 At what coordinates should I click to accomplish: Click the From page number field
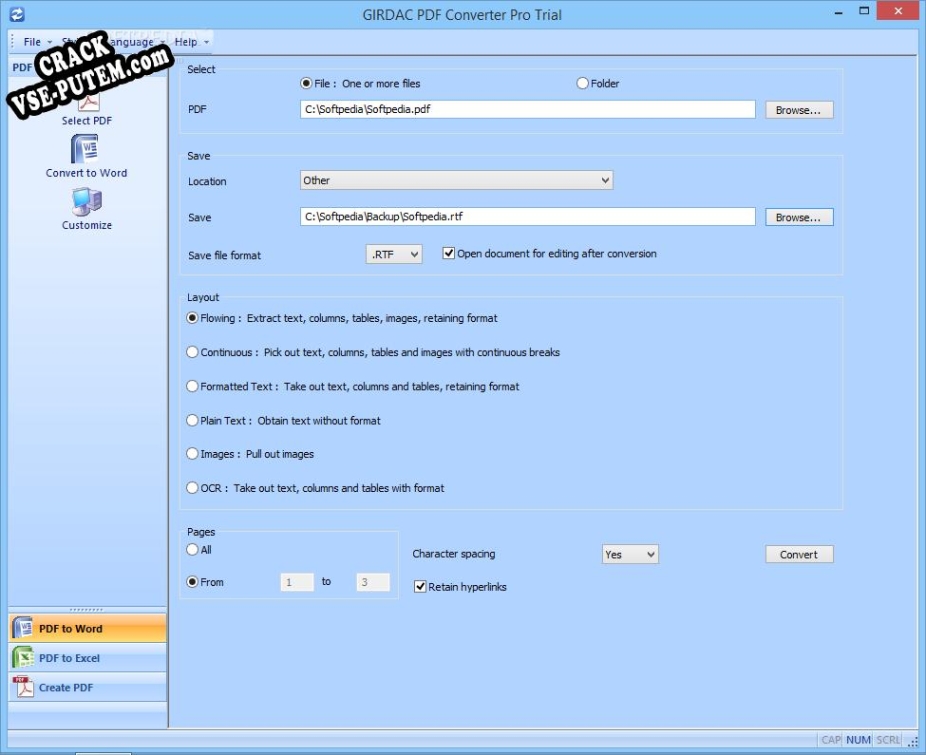coord(297,582)
